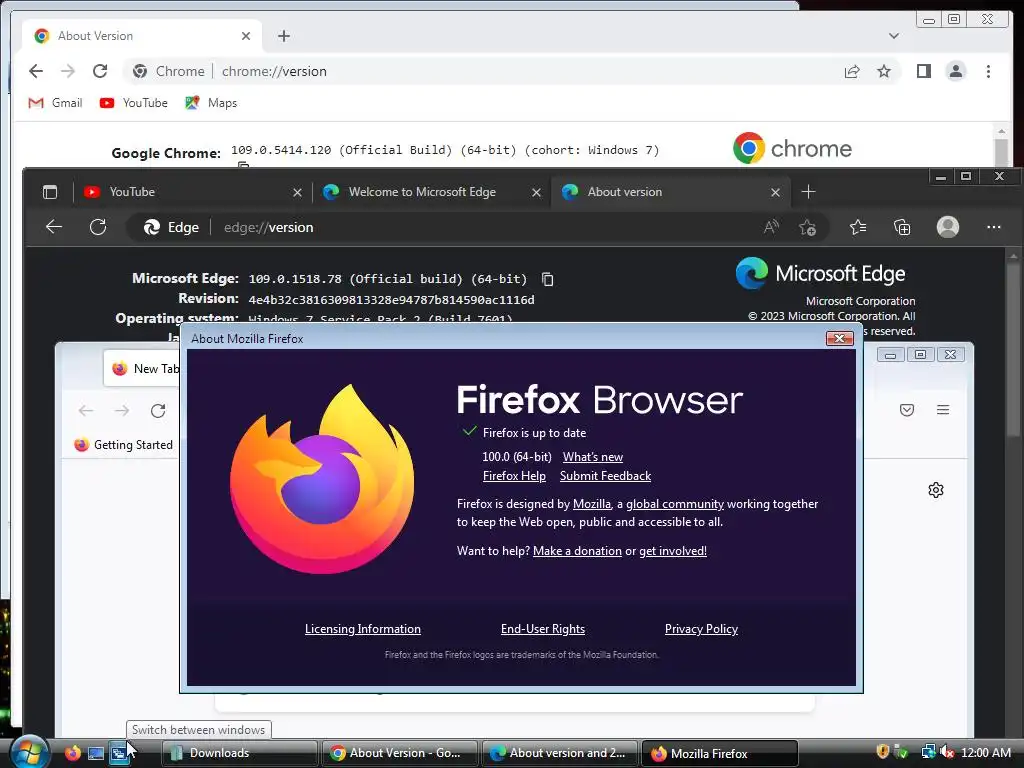Open Edge's Collections
This screenshot has width=1024, height=768.
pos(902,227)
